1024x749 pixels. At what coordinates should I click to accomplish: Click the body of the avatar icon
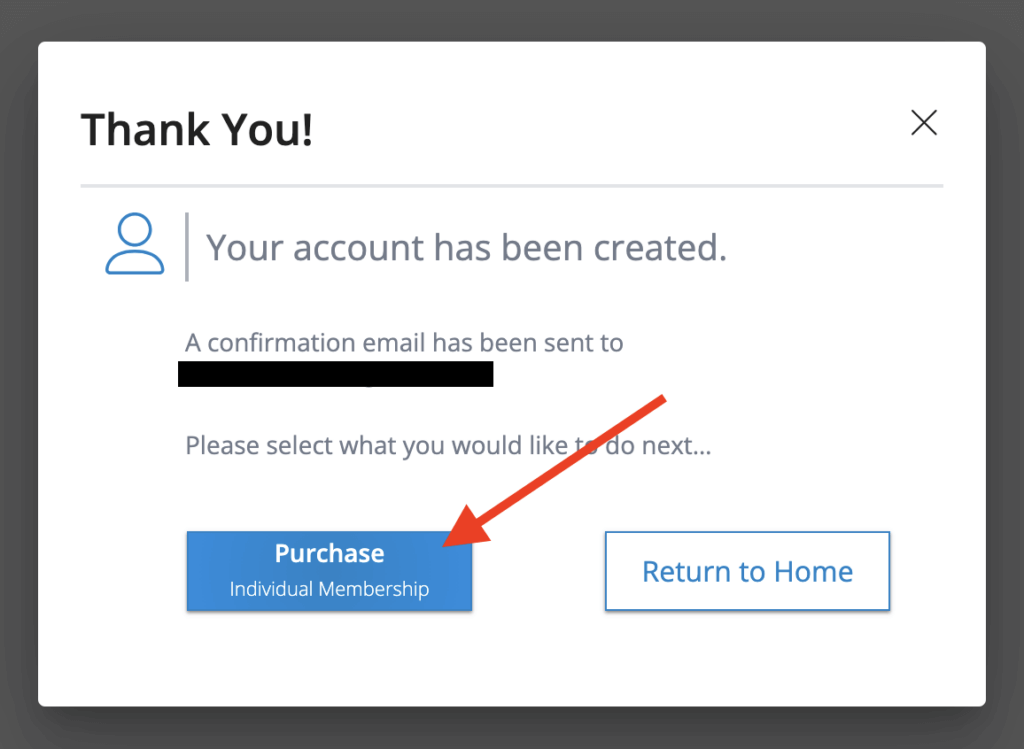[134, 262]
